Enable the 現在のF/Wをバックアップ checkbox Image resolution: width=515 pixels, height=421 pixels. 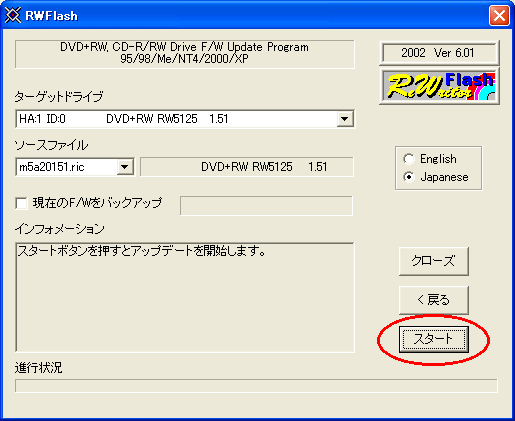point(22,203)
